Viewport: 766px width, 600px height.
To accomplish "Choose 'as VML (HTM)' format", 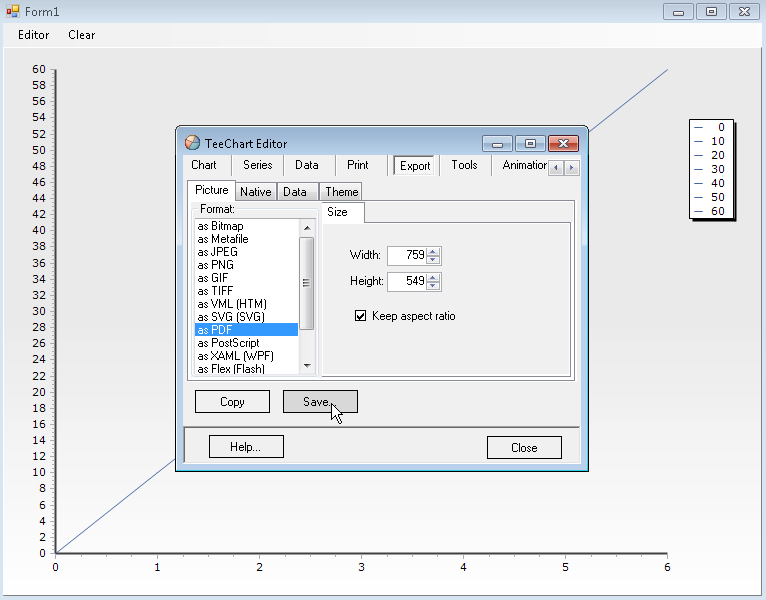I will pos(246,304).
